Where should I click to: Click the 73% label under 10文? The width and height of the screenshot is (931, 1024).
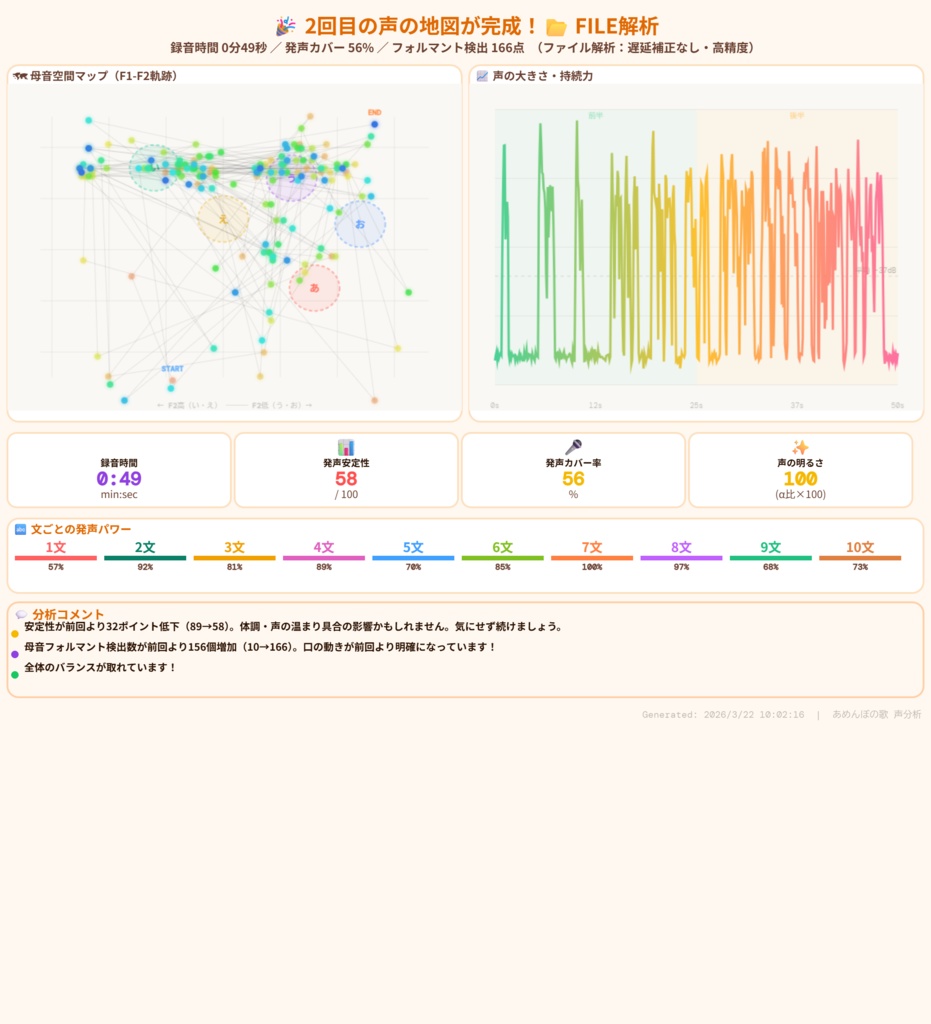pyautogui.click(x=860, y=567)
